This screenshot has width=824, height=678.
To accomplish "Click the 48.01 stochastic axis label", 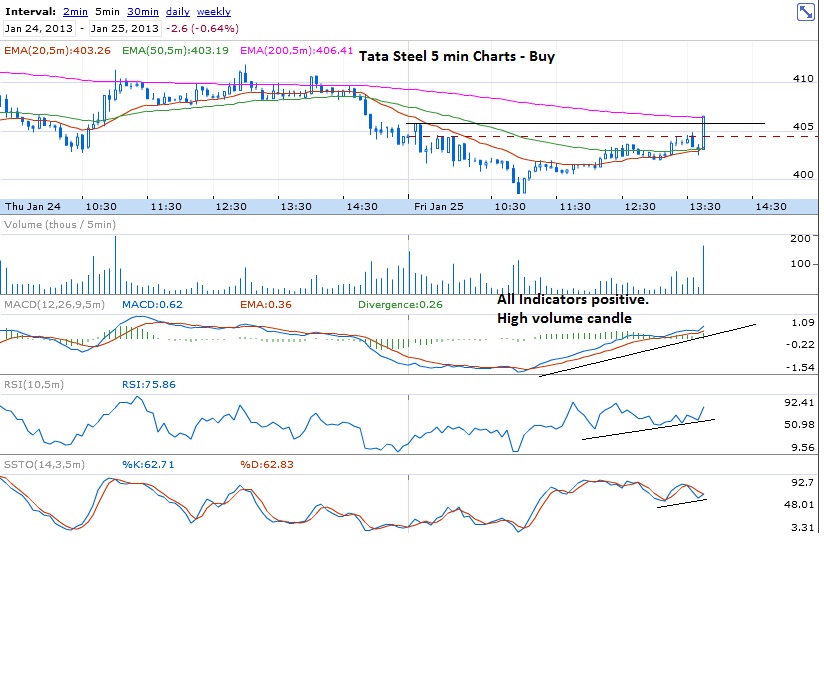I will coord(799,504).
